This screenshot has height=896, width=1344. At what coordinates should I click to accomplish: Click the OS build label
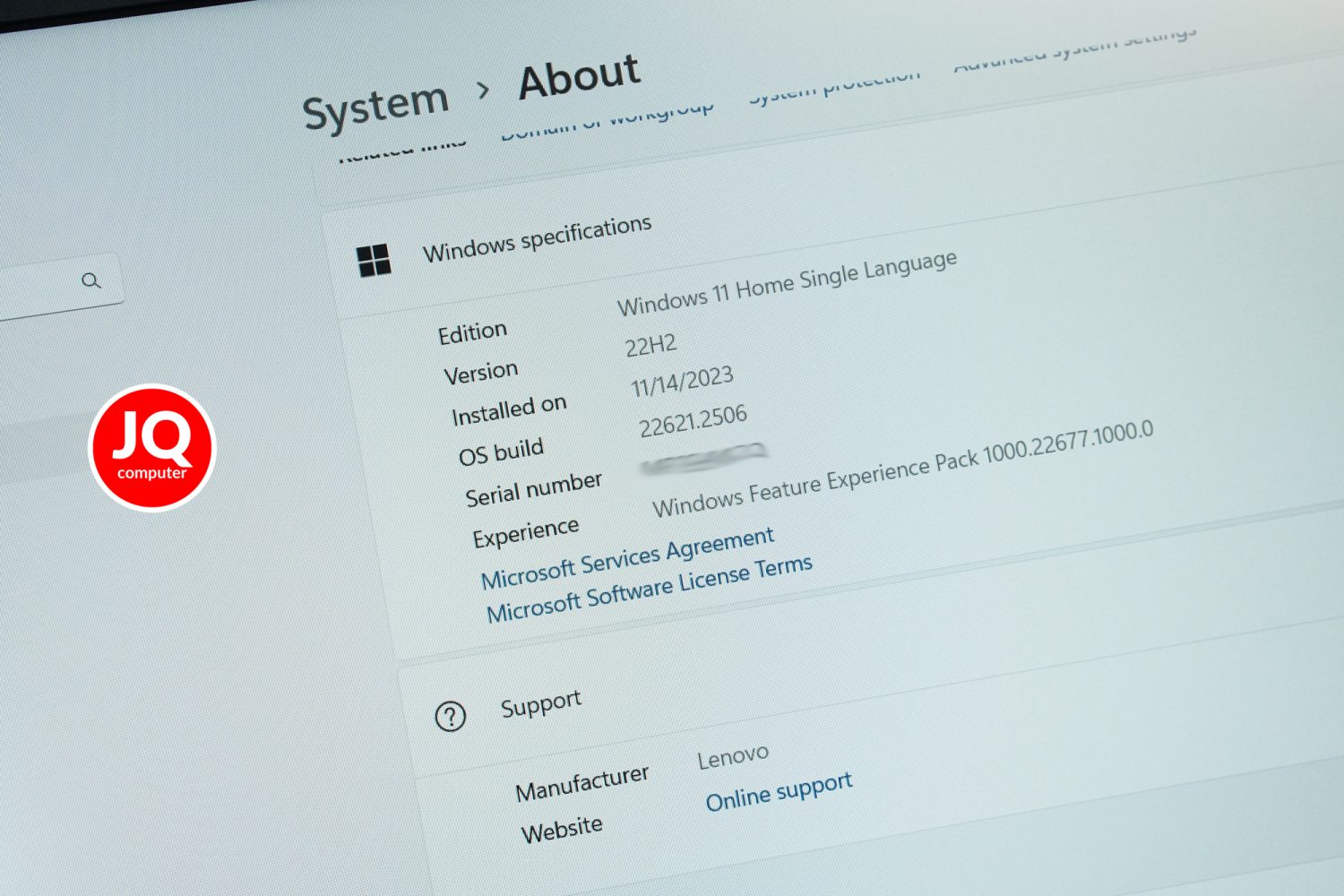click(501, 452)
